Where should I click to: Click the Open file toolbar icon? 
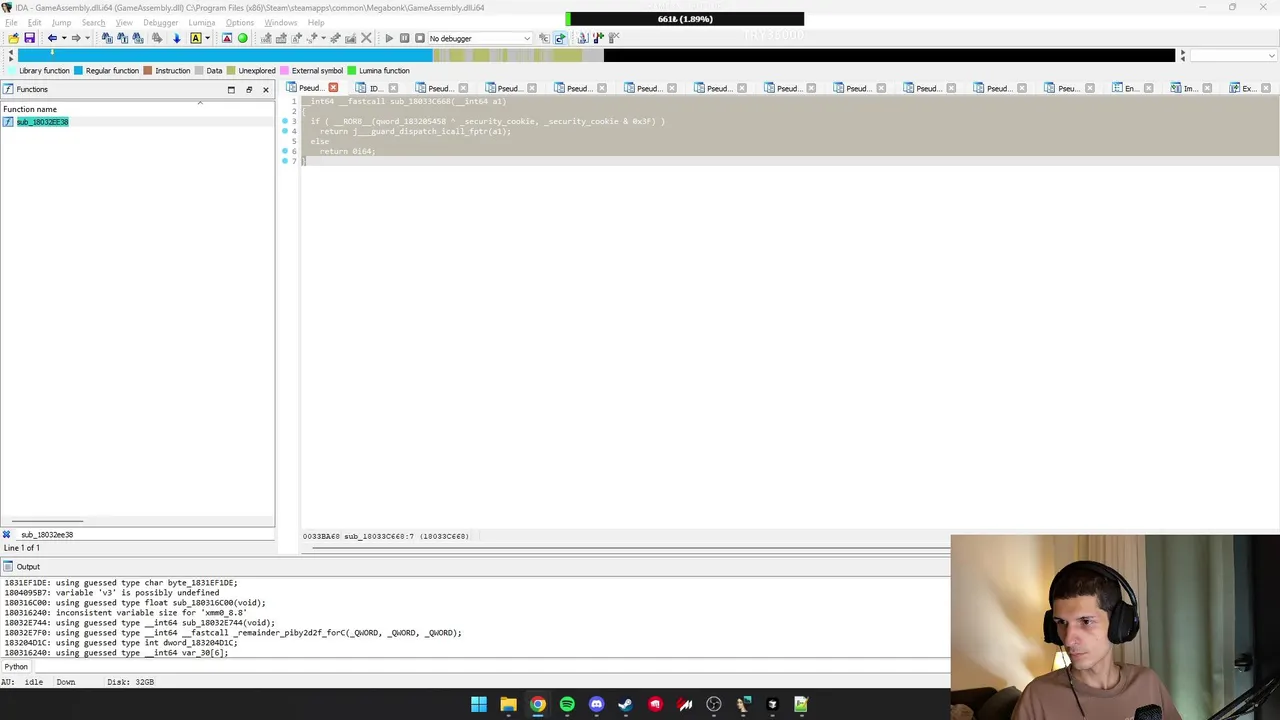pos(13,38)
